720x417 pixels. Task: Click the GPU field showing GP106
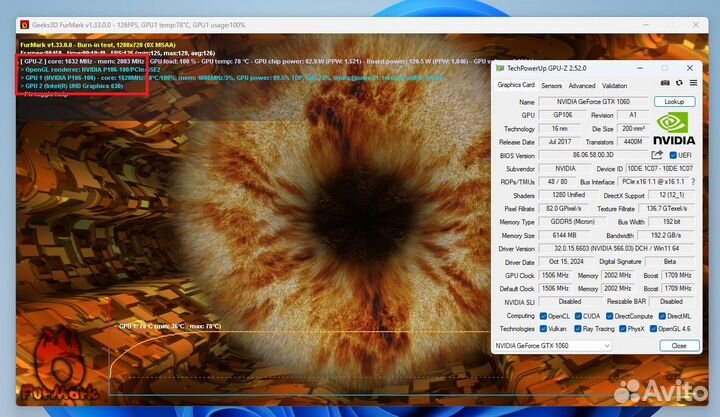pos(562,115)
